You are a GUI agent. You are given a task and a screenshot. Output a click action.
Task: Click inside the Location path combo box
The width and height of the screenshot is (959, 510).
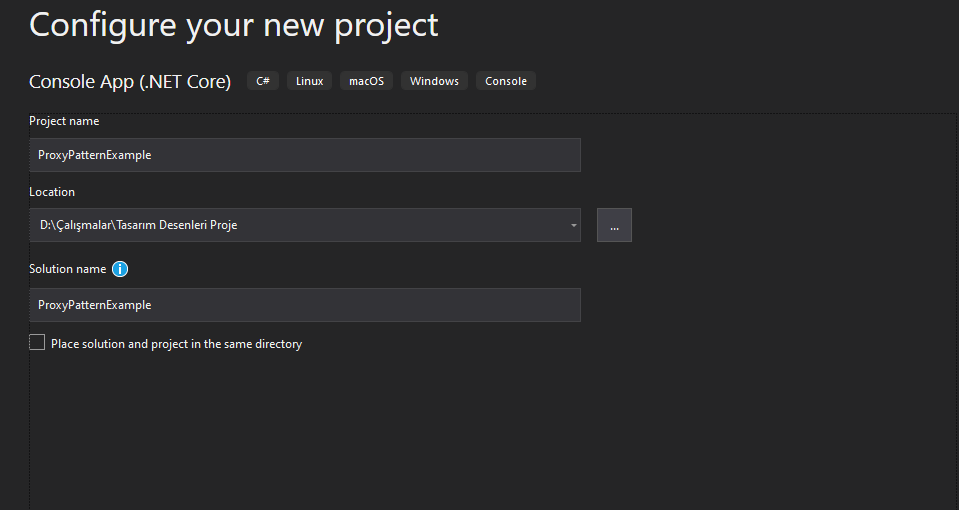305,225
